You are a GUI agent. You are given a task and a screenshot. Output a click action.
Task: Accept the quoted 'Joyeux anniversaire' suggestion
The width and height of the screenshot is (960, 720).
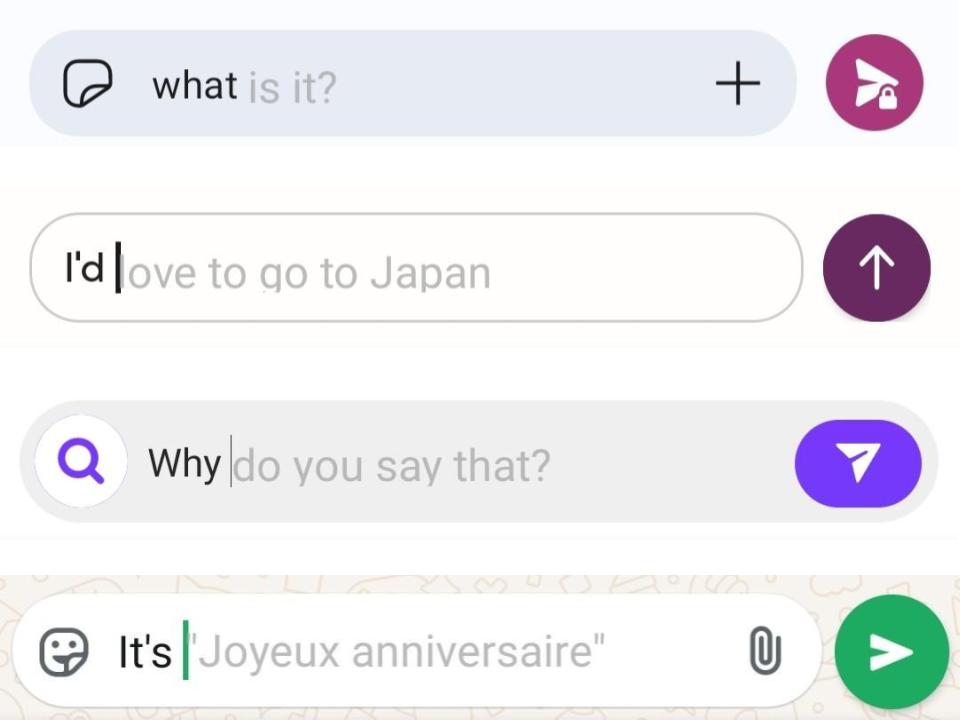(398, 651)
